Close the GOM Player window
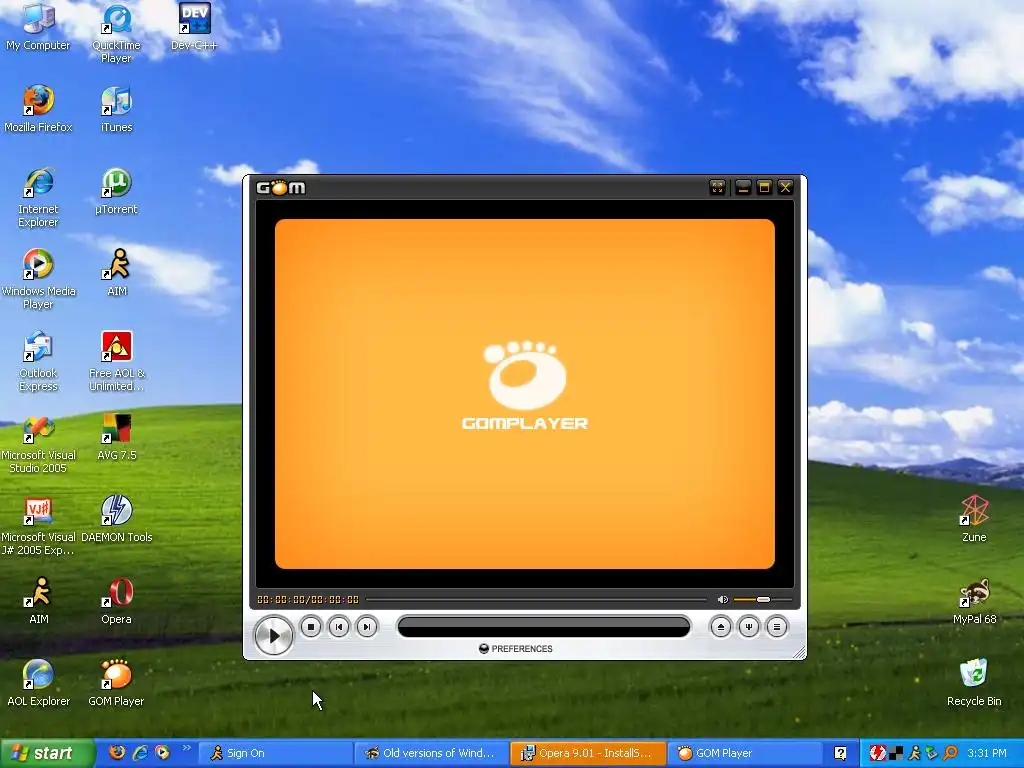This screenshot has width=1024, height=768. [786, 188]
